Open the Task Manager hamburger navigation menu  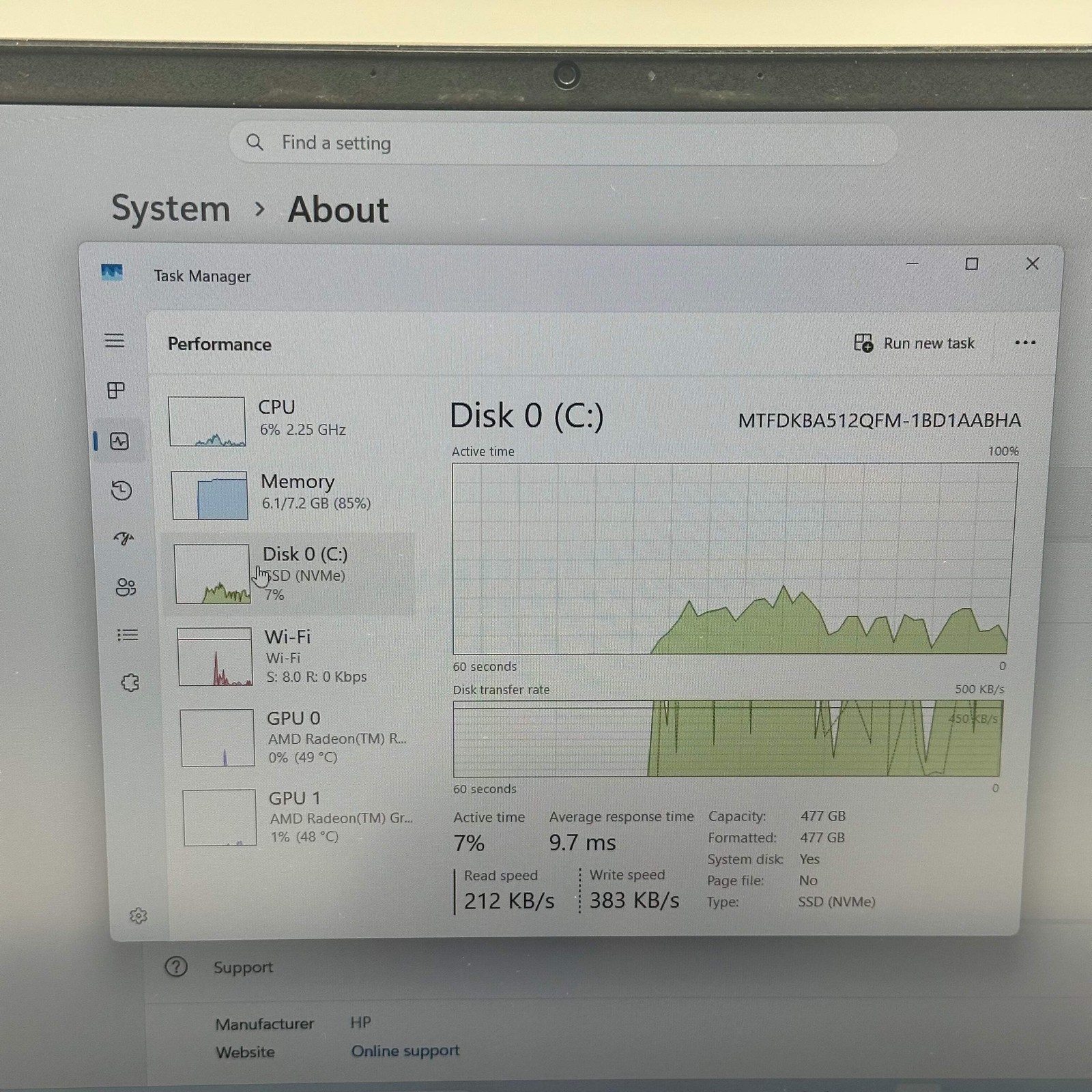(115, 340)
